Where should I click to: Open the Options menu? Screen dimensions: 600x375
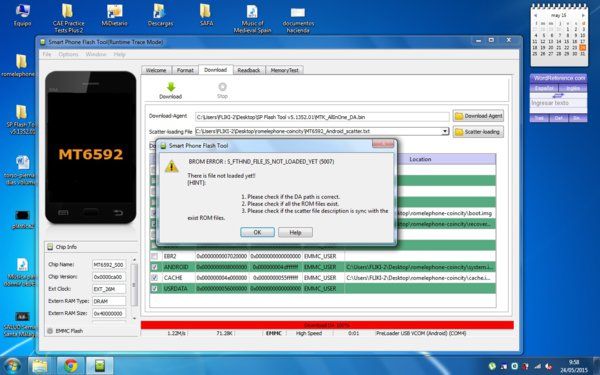pos(68,54)
